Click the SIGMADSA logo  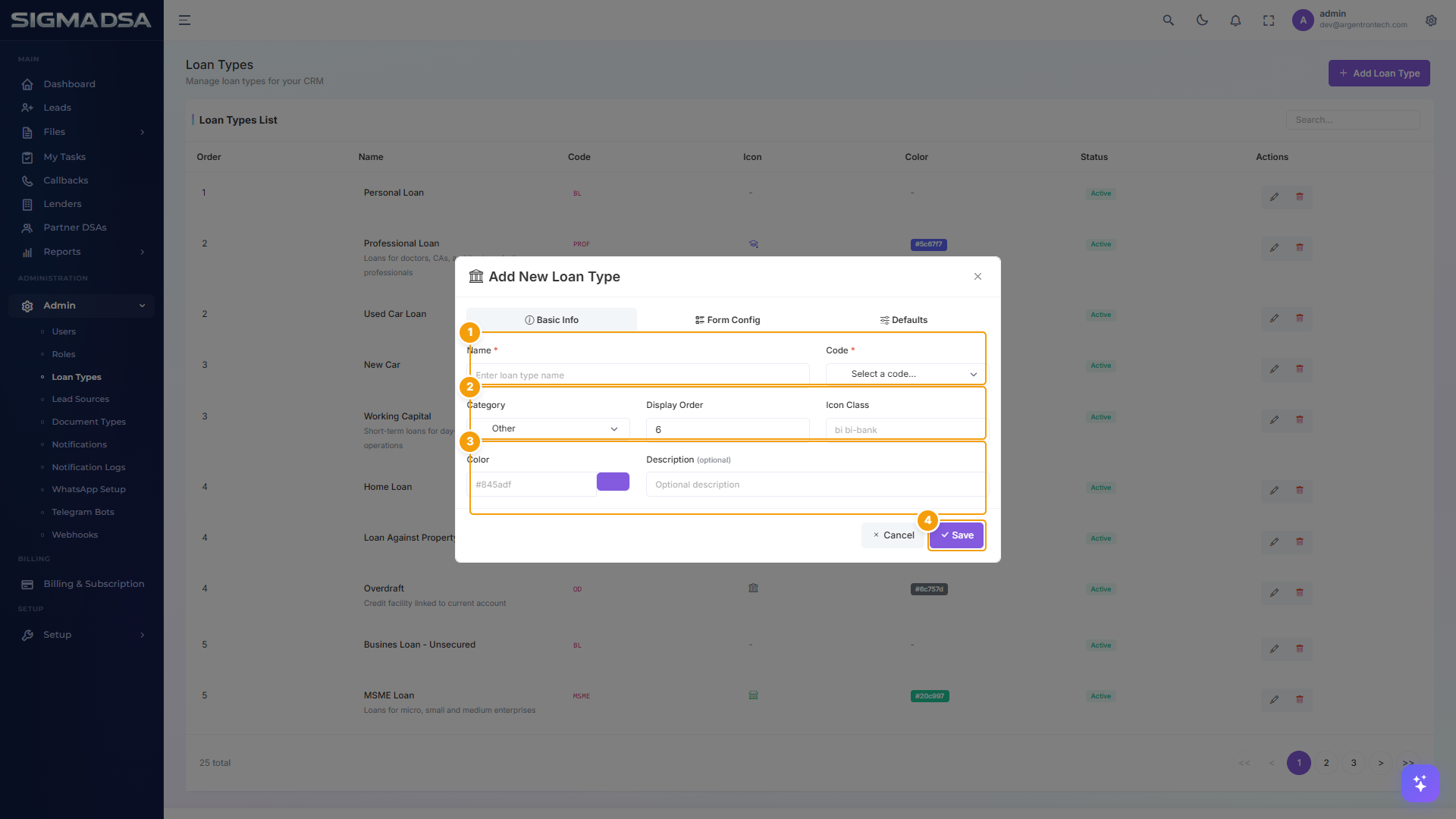click(x=81, y=20)
